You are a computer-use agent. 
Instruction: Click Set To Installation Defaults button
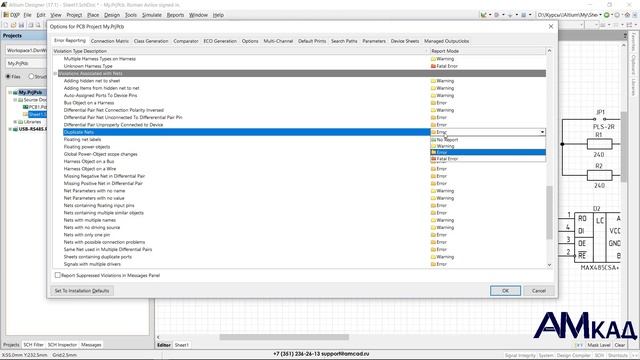click(82, 291)
